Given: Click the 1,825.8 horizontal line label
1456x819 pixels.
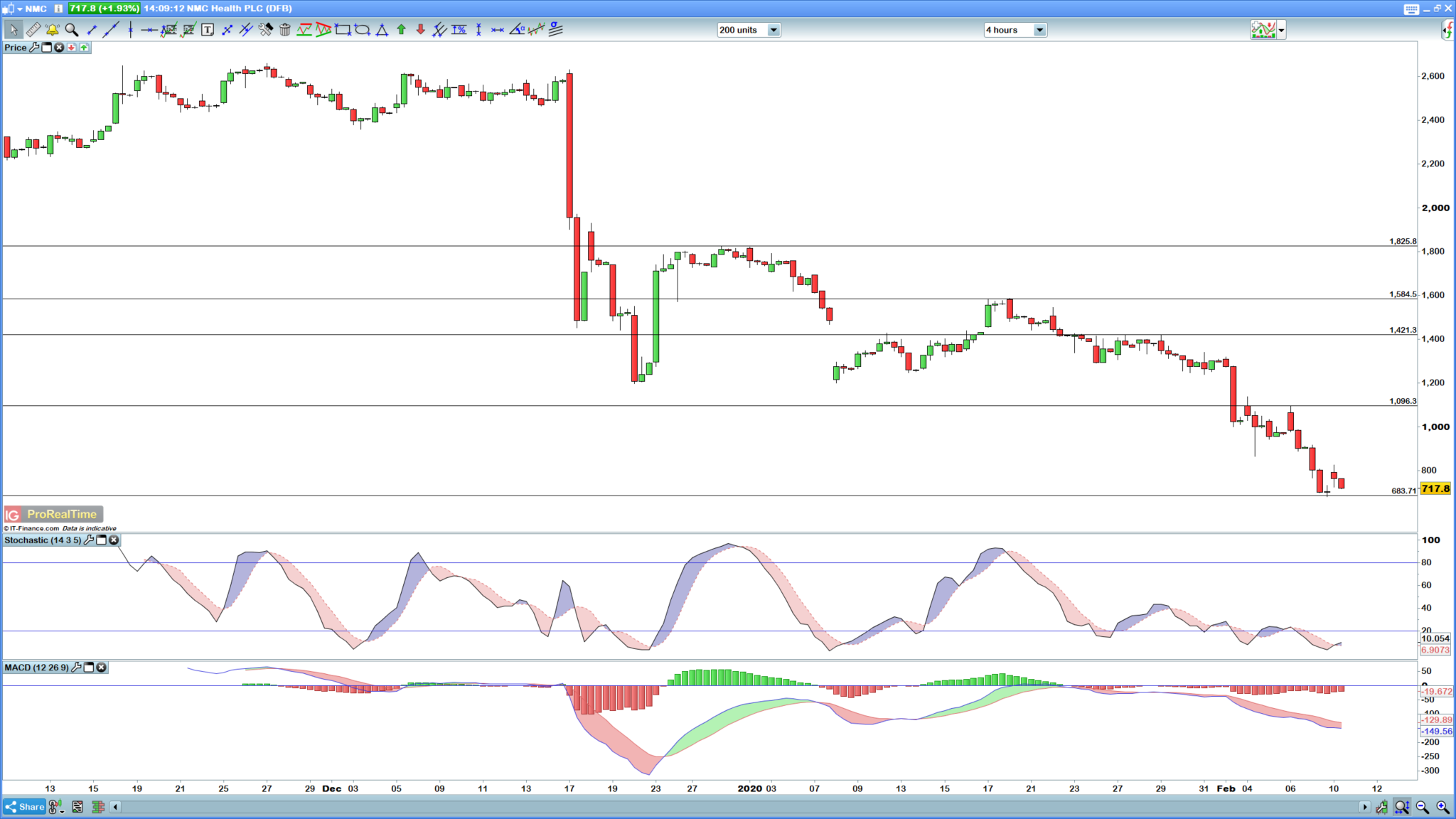Looking at the screenshot, I should 1403,241.
